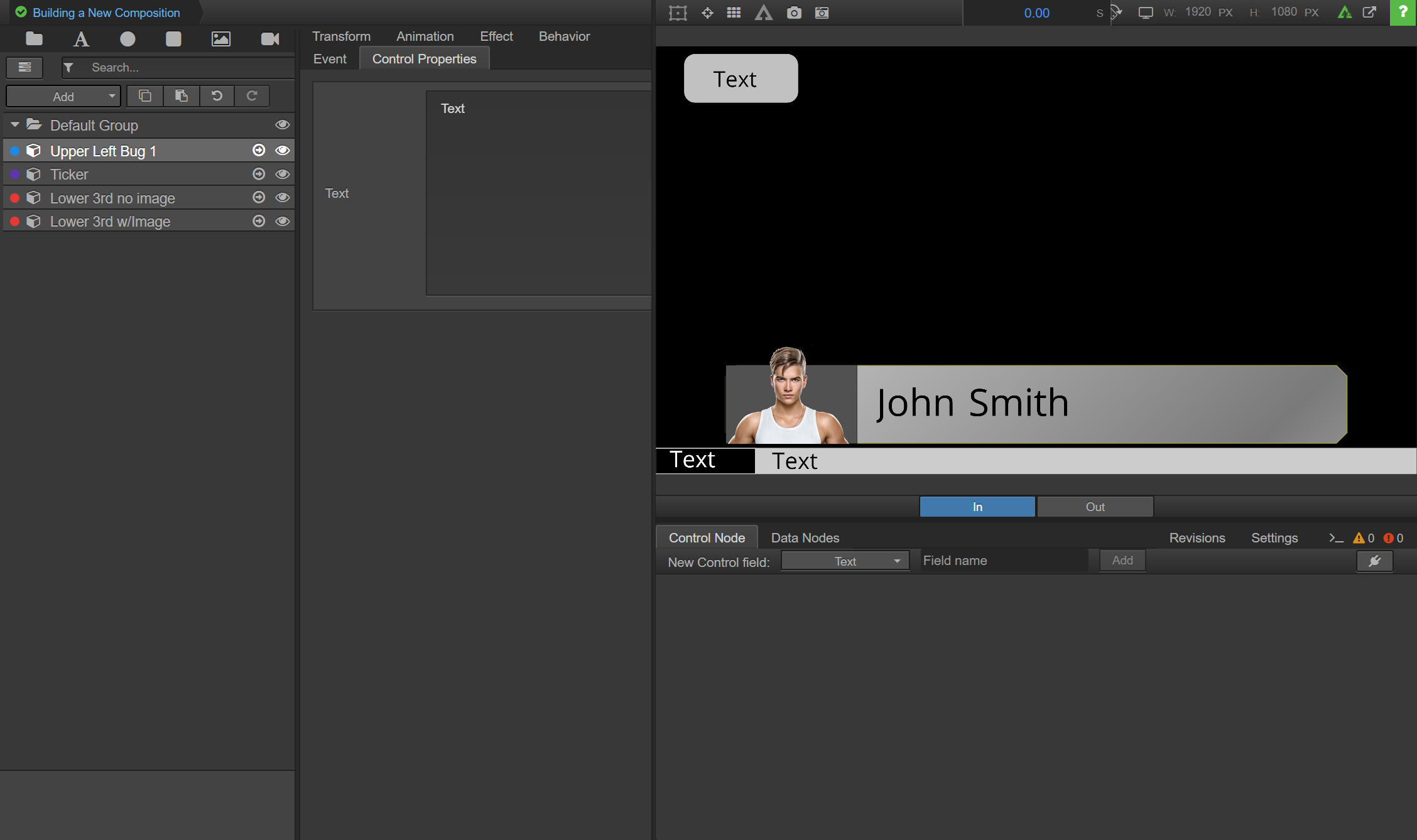The height and width of the screenshot is (840, 1417).
Task: Open the Data Nodes tab
Action: coord(805,538)
